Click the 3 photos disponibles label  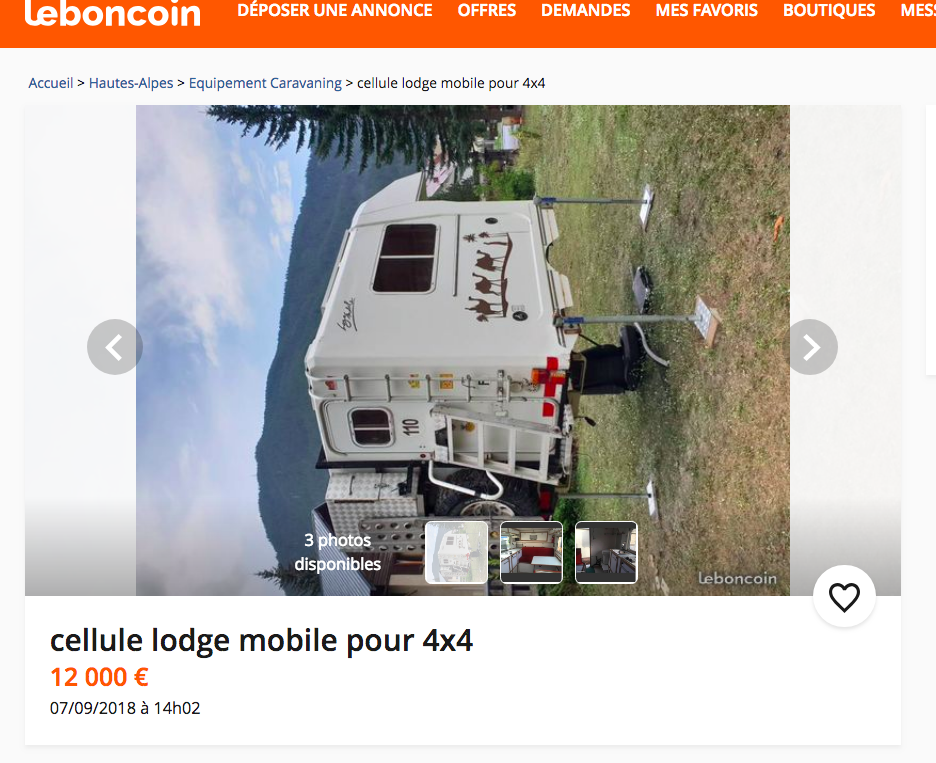tap(338, 552)
